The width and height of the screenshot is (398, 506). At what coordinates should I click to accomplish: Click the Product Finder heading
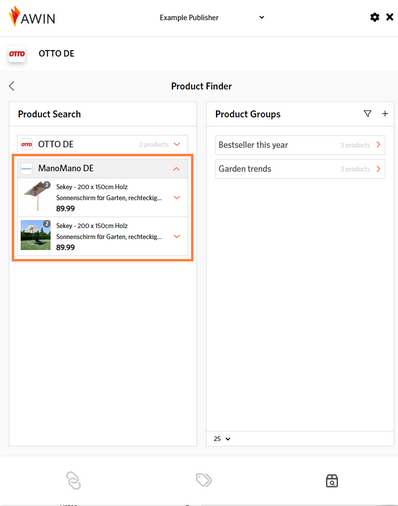point(201,86)
